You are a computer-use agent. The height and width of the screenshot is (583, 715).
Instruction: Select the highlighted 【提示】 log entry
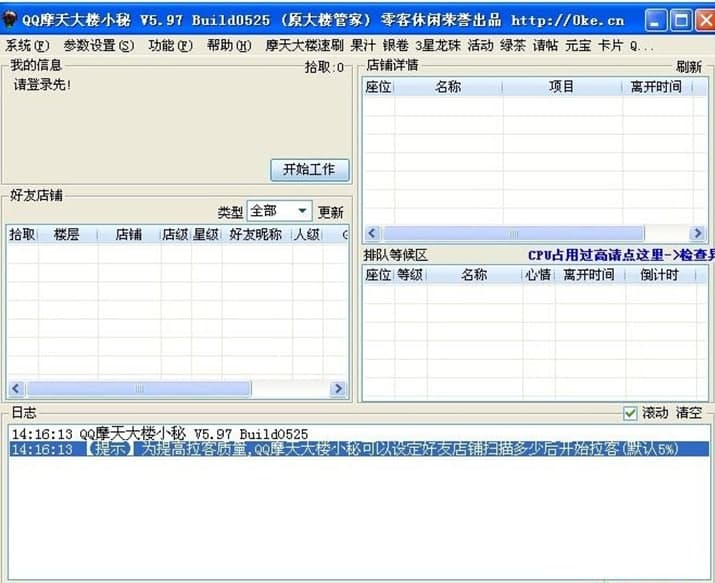359,449
